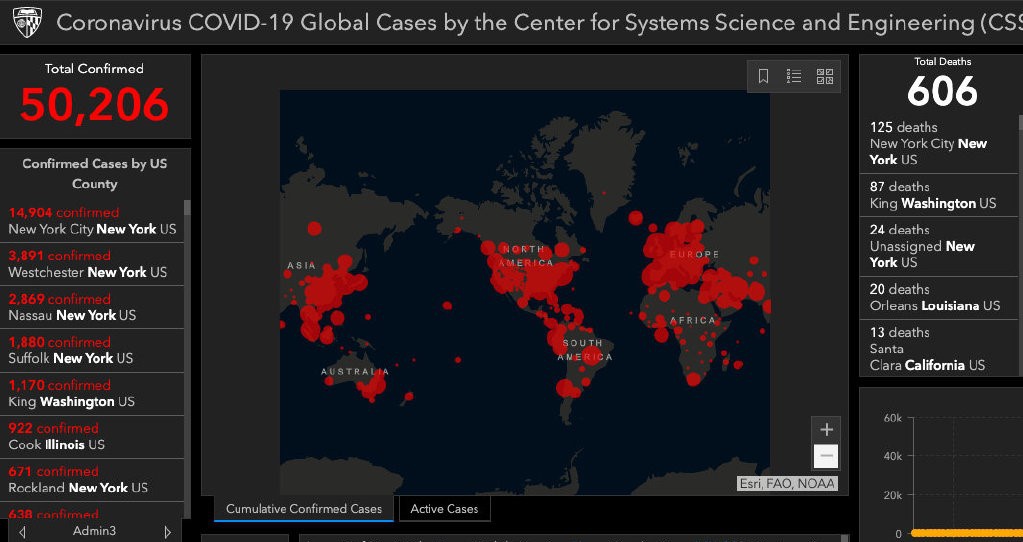Open the map bookmarks icon

[763, 76]
